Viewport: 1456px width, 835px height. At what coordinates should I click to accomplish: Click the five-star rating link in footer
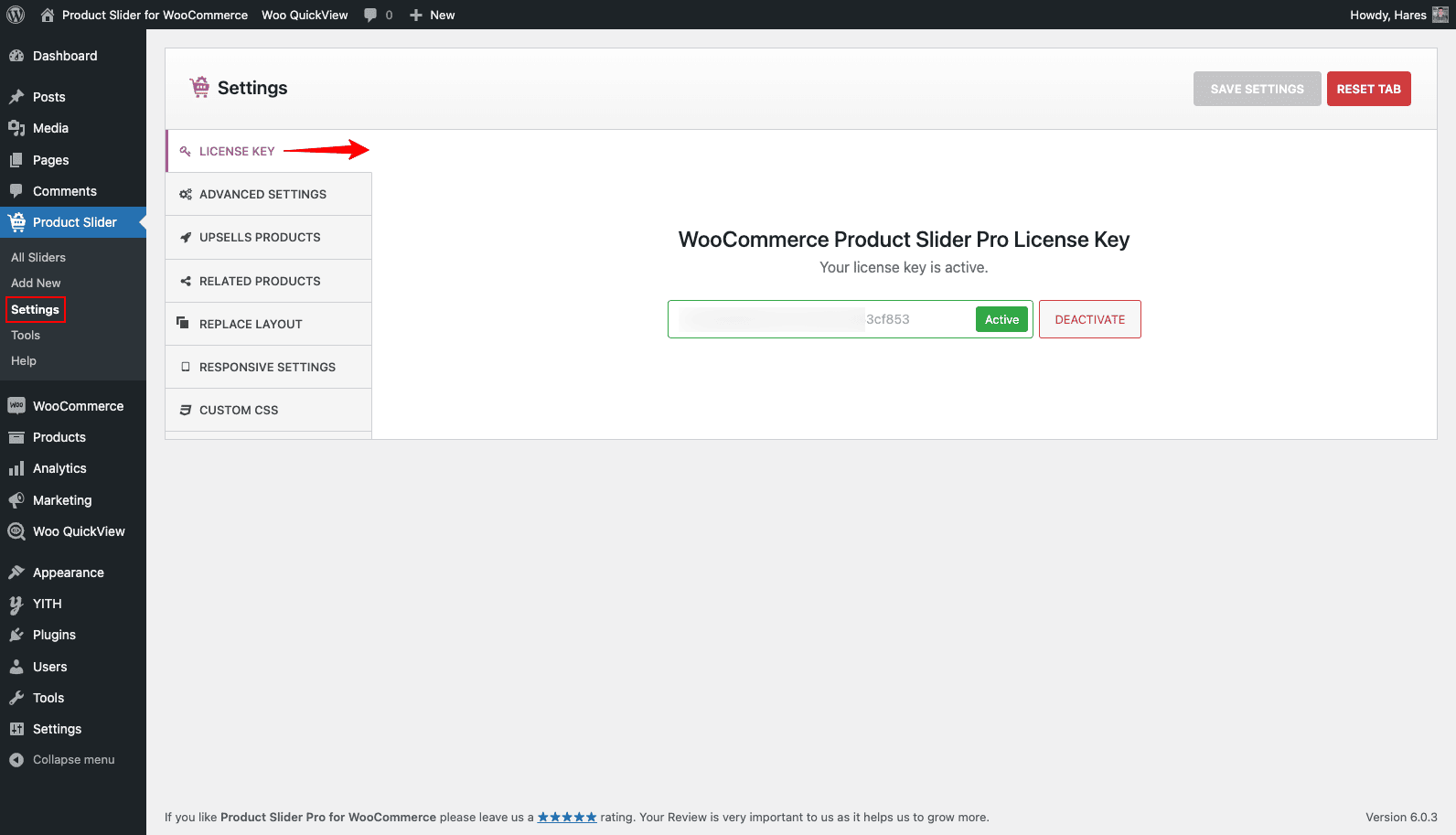point(567,818)
